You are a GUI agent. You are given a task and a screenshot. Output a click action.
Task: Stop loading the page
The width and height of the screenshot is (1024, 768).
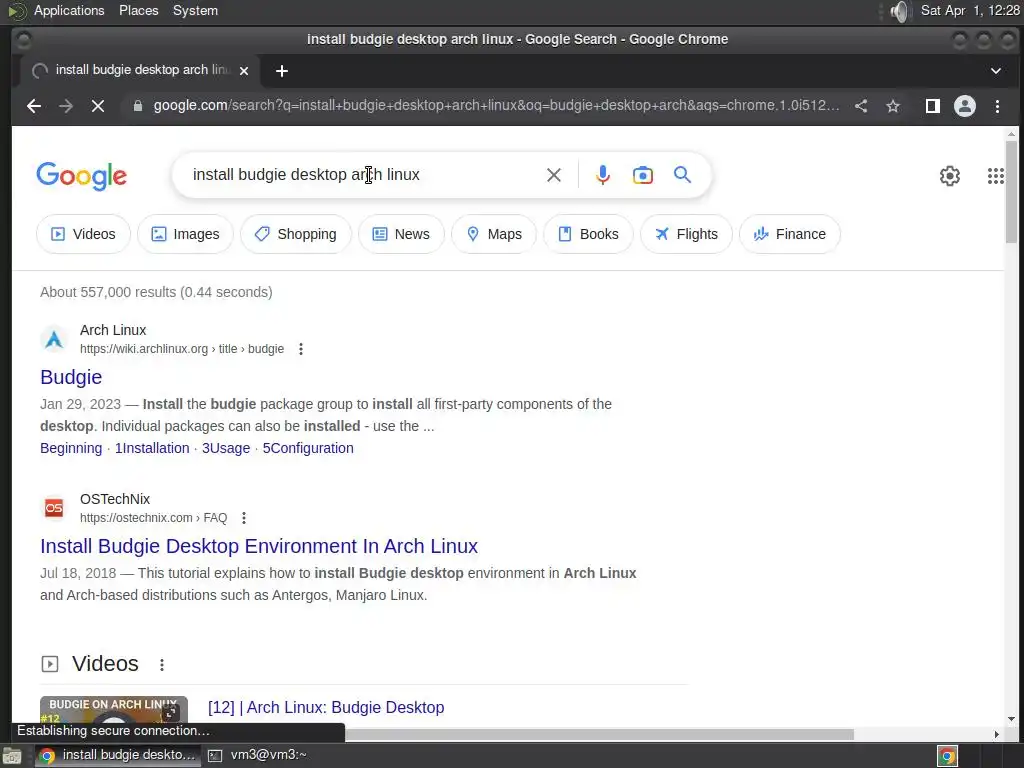98,106
